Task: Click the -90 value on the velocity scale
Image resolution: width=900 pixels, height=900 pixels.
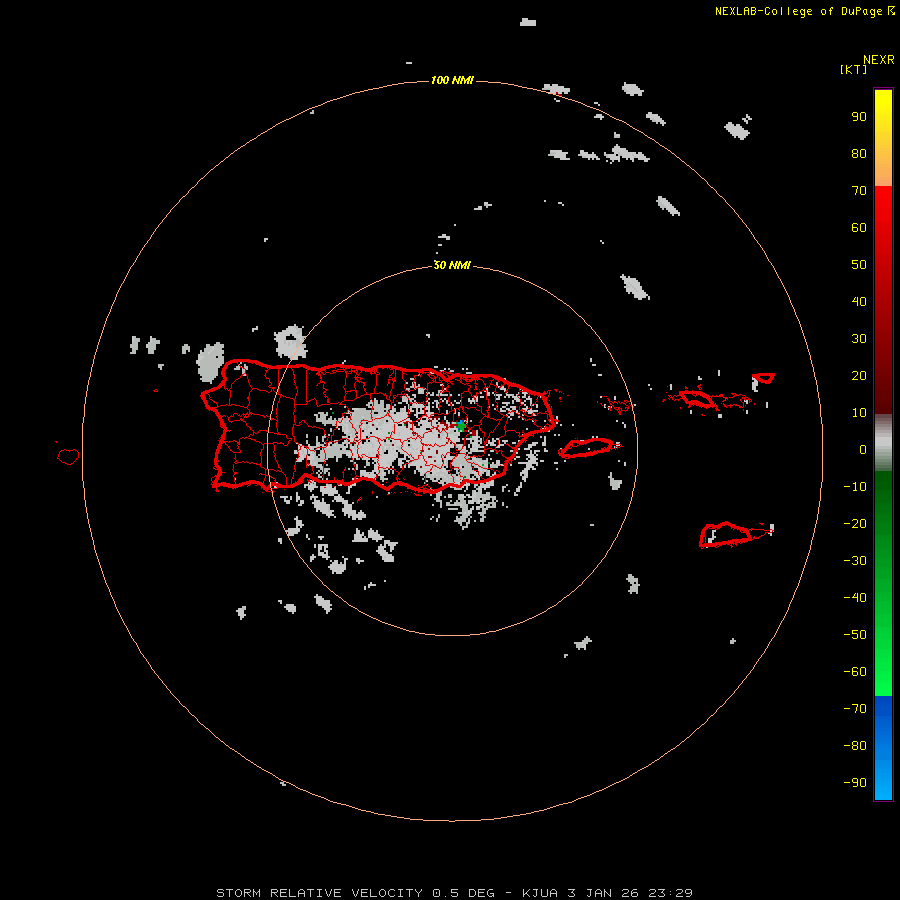Action: (x=855, y=783)
